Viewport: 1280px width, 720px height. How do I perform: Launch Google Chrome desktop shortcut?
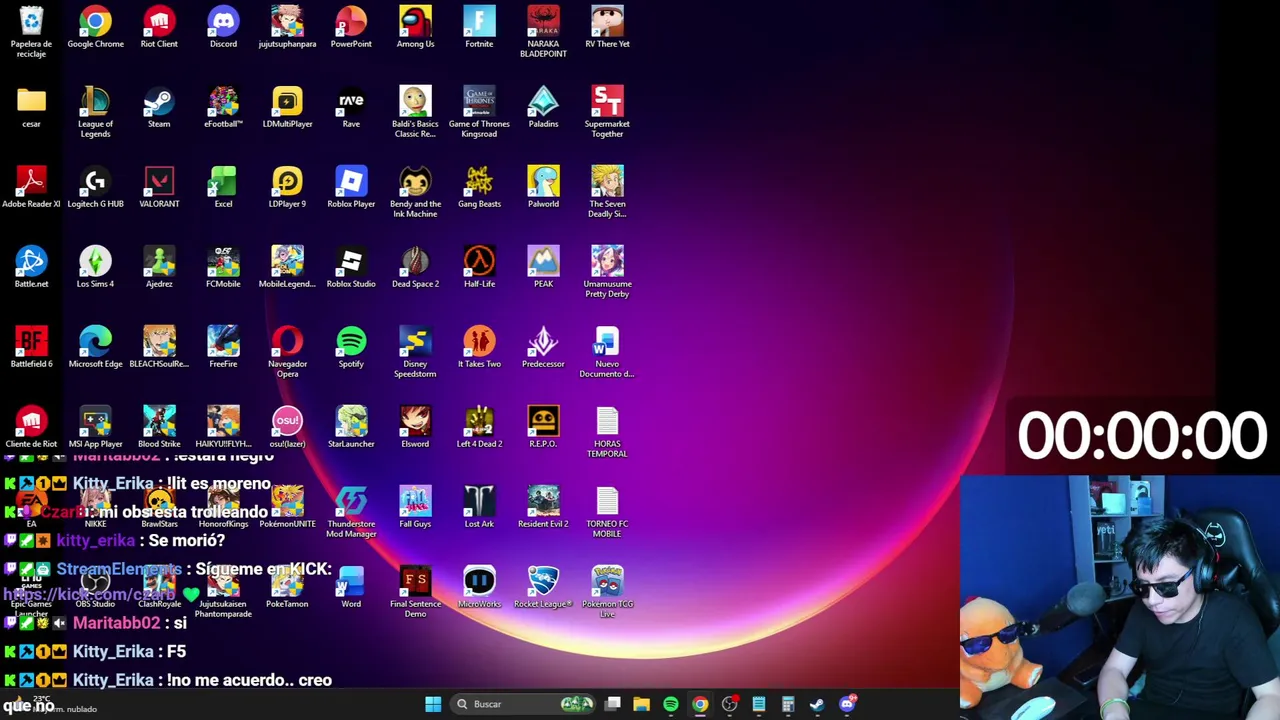pyautogui.click(x=95, y=27)
